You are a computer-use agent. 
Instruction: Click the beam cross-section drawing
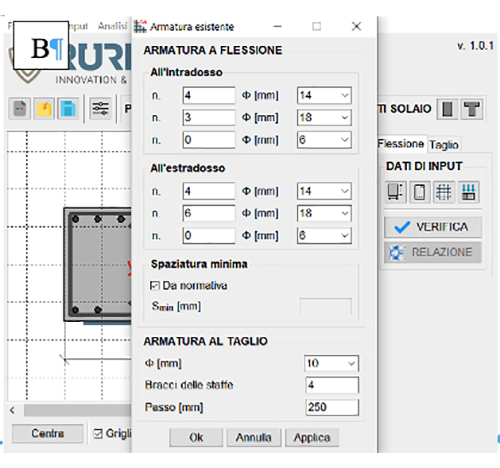point(98,264)
